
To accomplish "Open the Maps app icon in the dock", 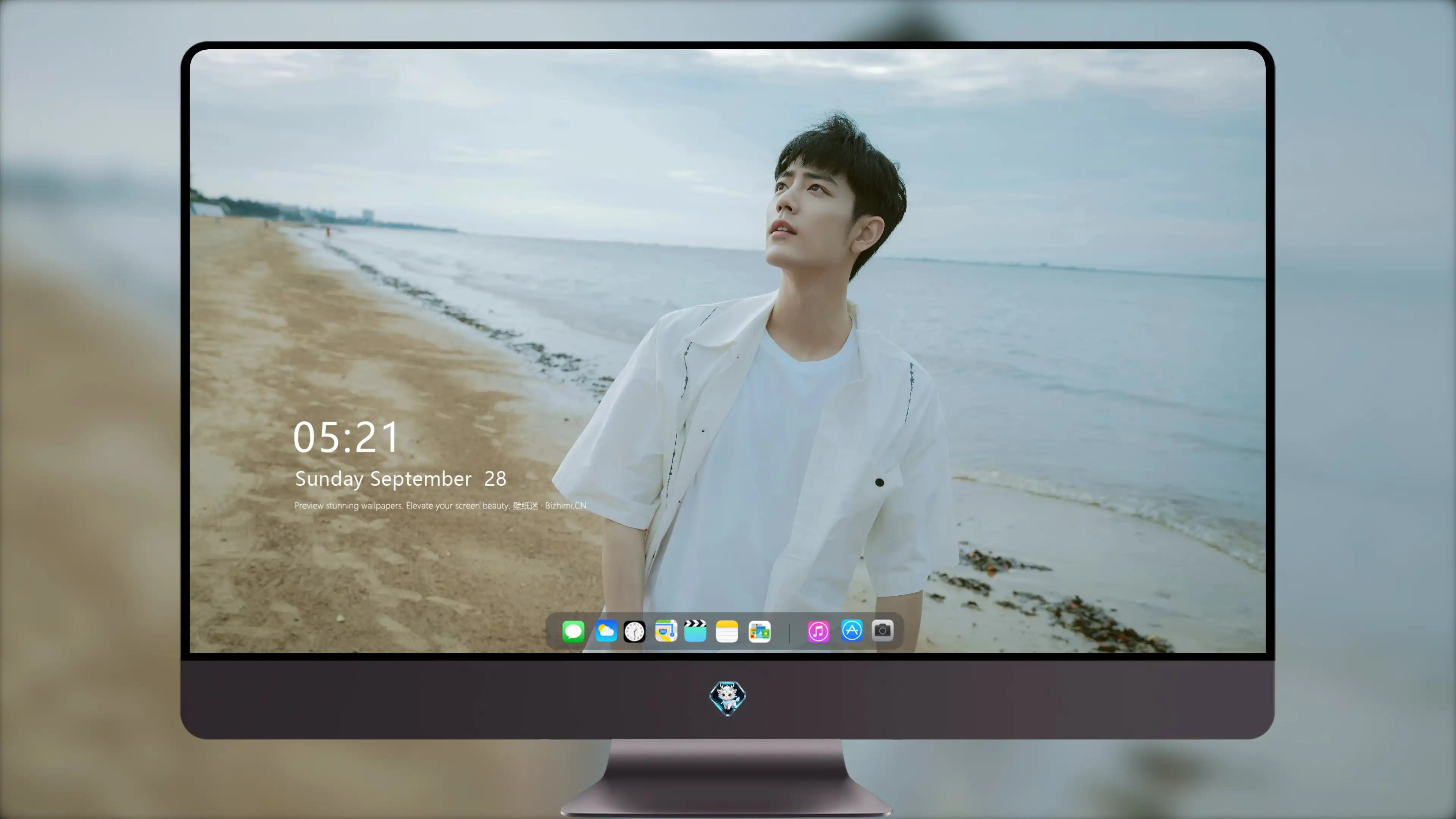I will [666, 631].
